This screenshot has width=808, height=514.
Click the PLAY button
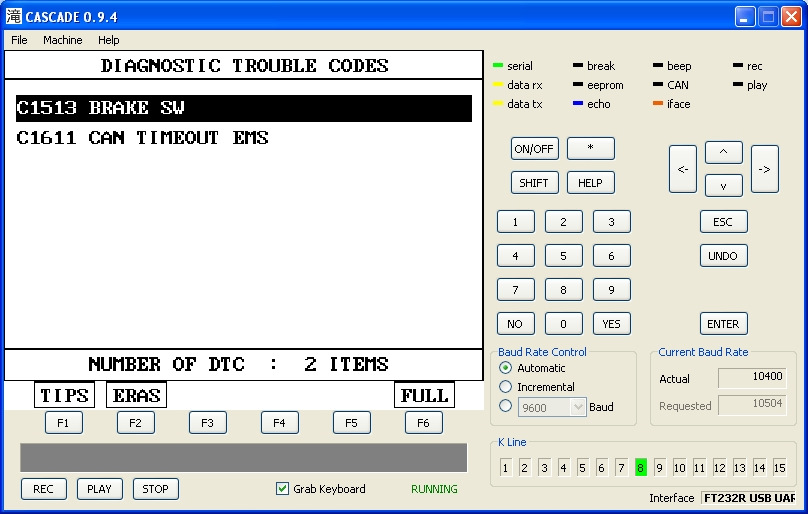(x=100, y=489)
